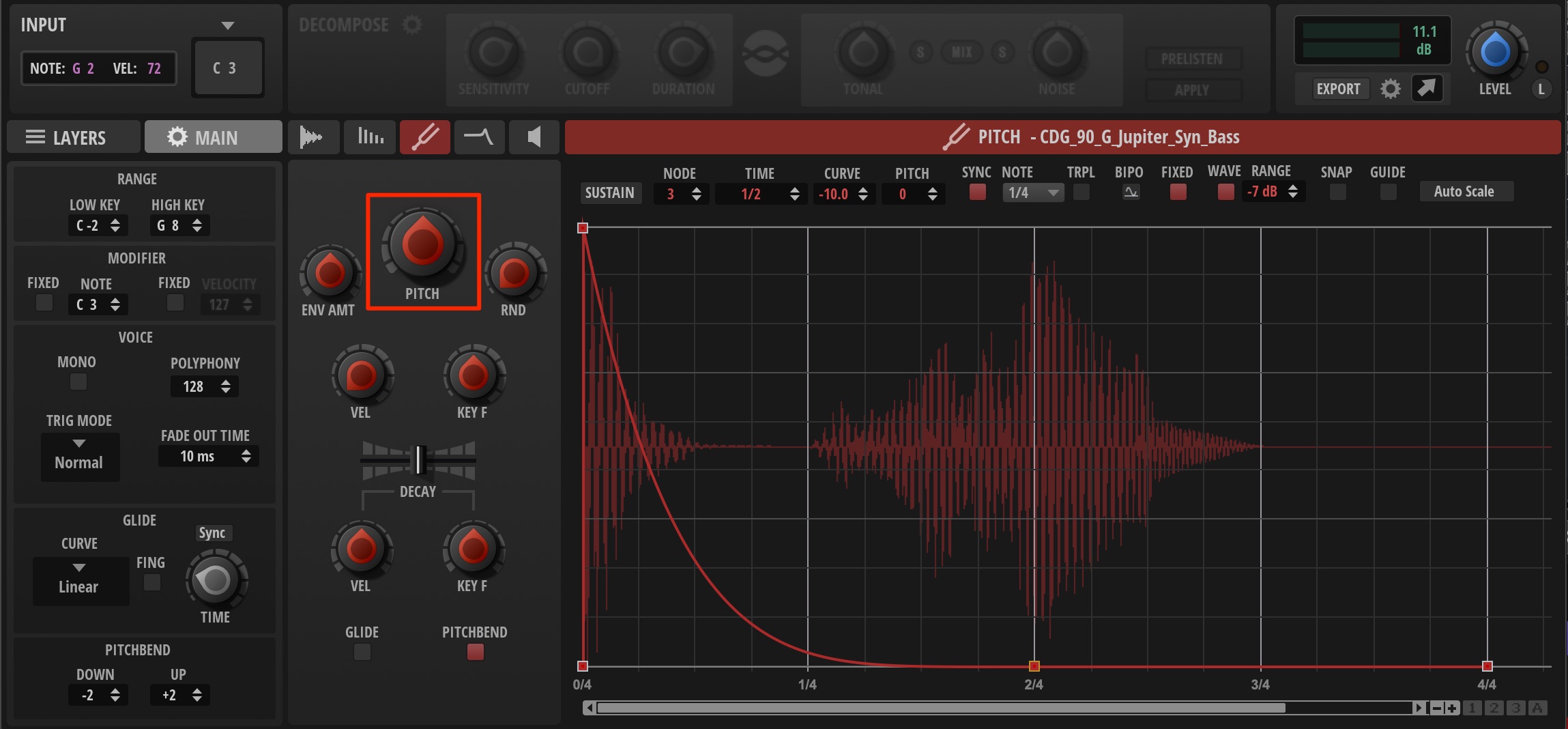The image size is (1568, 729).
Task: Open the speaker amp tab icon
Action: pyautogui.click(x=534, y=137)
